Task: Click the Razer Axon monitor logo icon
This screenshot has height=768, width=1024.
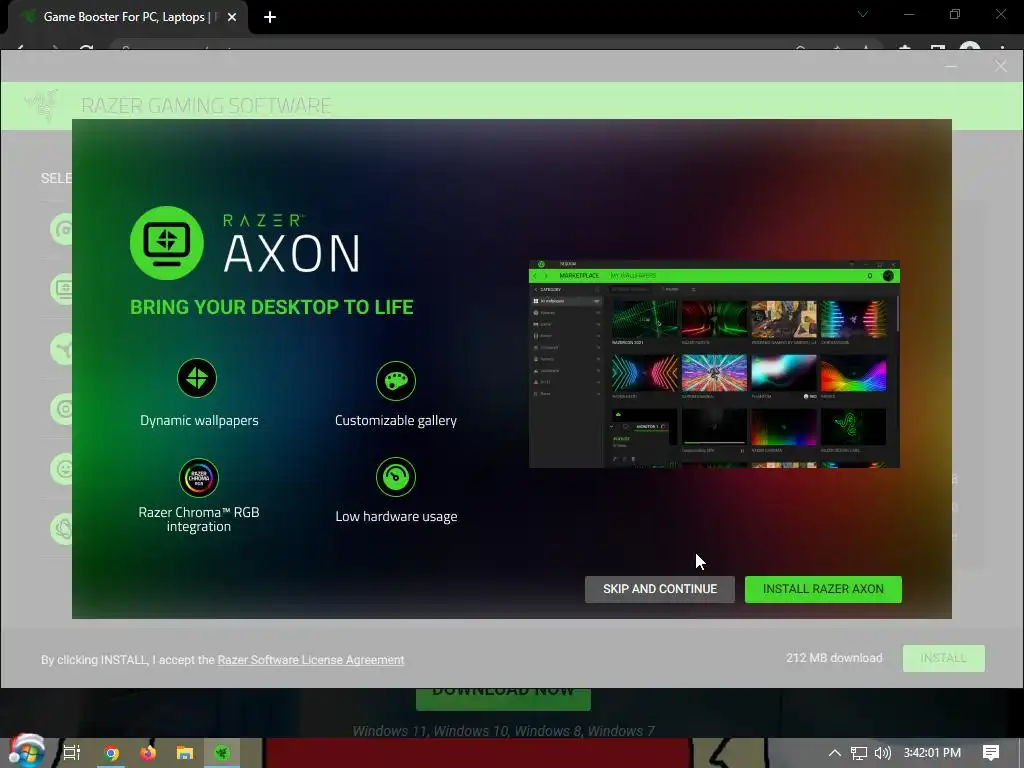Action: click(167, 243)
